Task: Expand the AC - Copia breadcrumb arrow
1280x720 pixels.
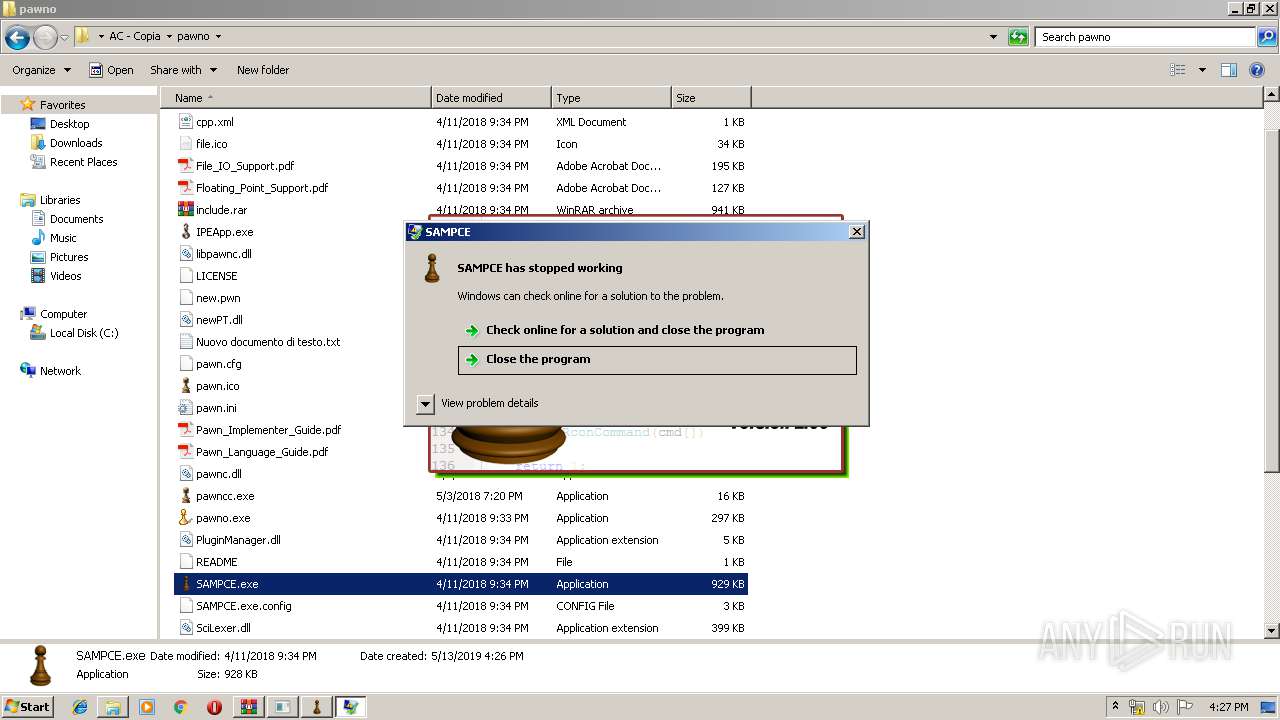Action: coord(169,36)
